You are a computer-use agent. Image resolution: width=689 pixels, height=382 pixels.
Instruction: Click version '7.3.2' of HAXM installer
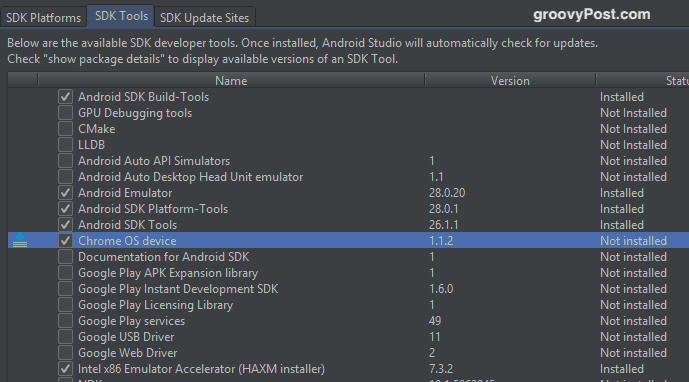[x=441, y=369]
